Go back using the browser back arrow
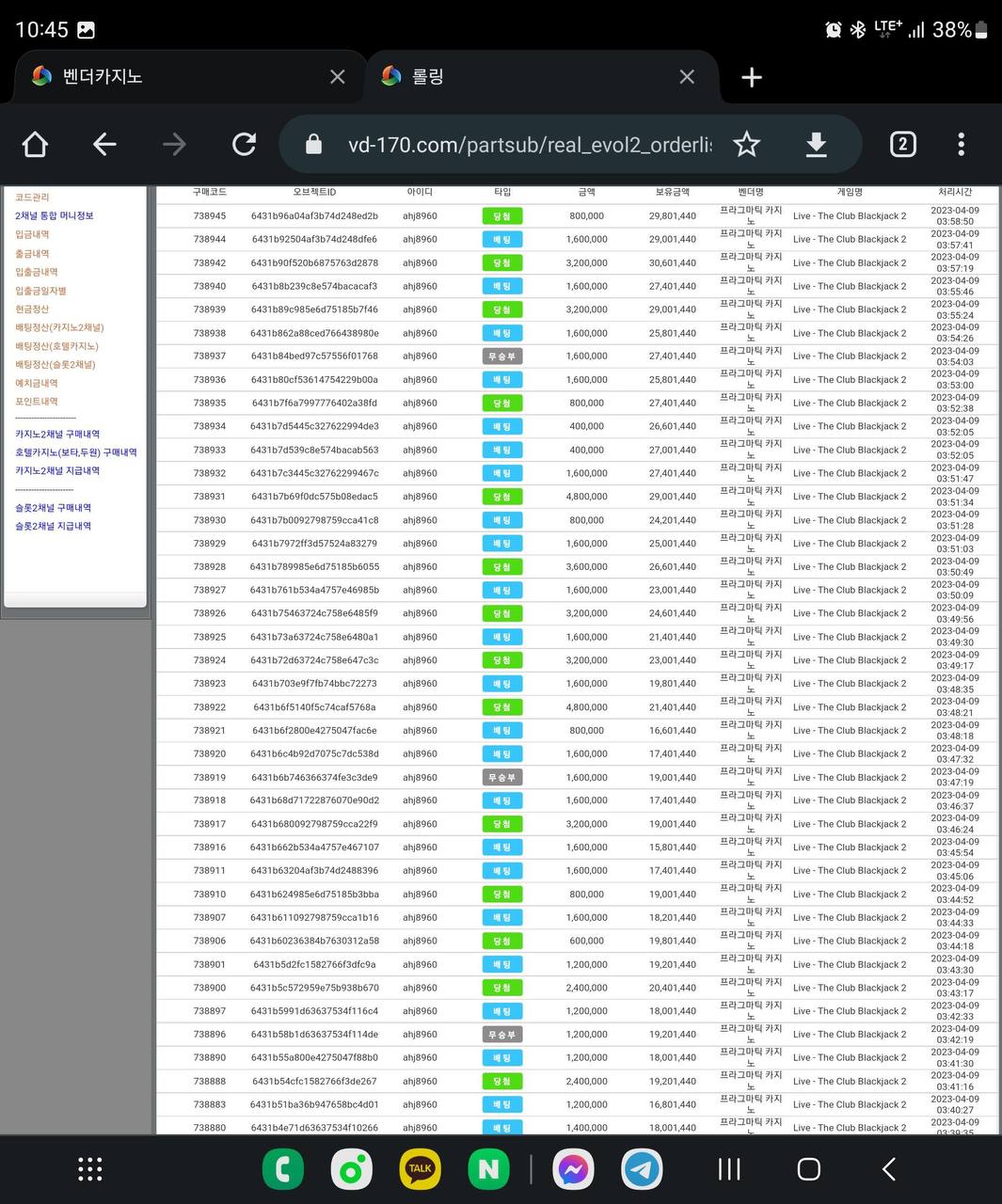Viewport: 1002px width, 1204px height. [104, 144]
